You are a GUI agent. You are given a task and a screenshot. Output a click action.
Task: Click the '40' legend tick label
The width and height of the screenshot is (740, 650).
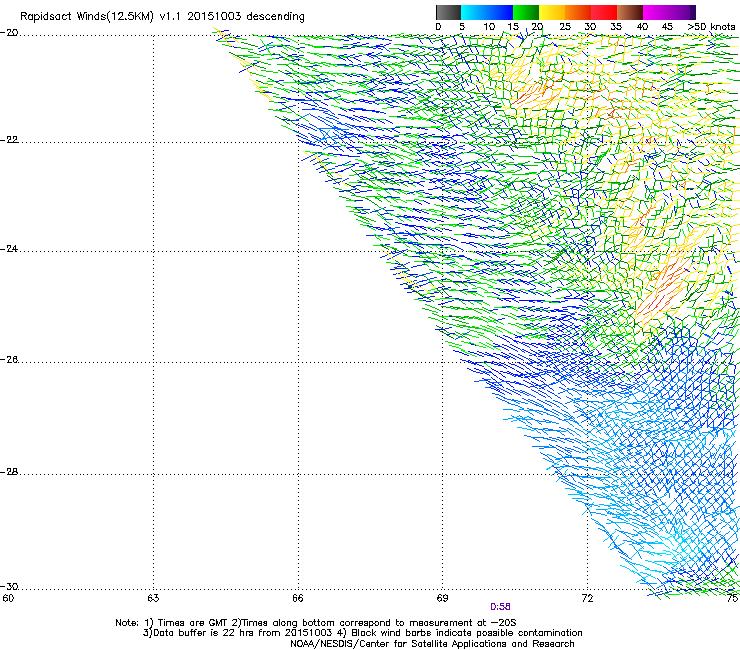pos(642,27)
